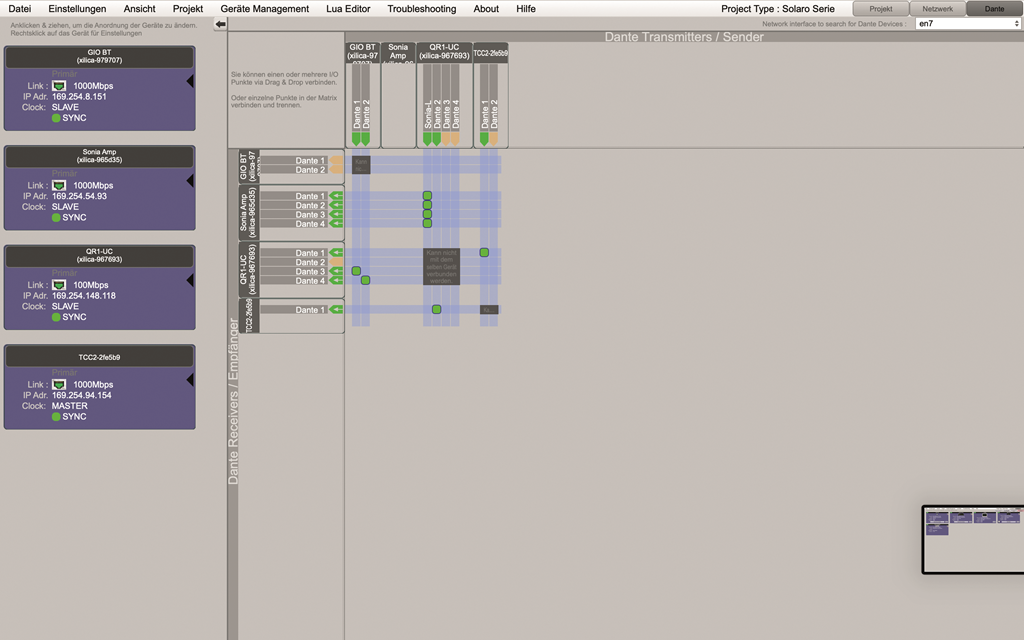Screen dimensions: 1024x640
Task: Click Sonia Amp receiver Dante 4 green arrow
Action: coord(336,224)
